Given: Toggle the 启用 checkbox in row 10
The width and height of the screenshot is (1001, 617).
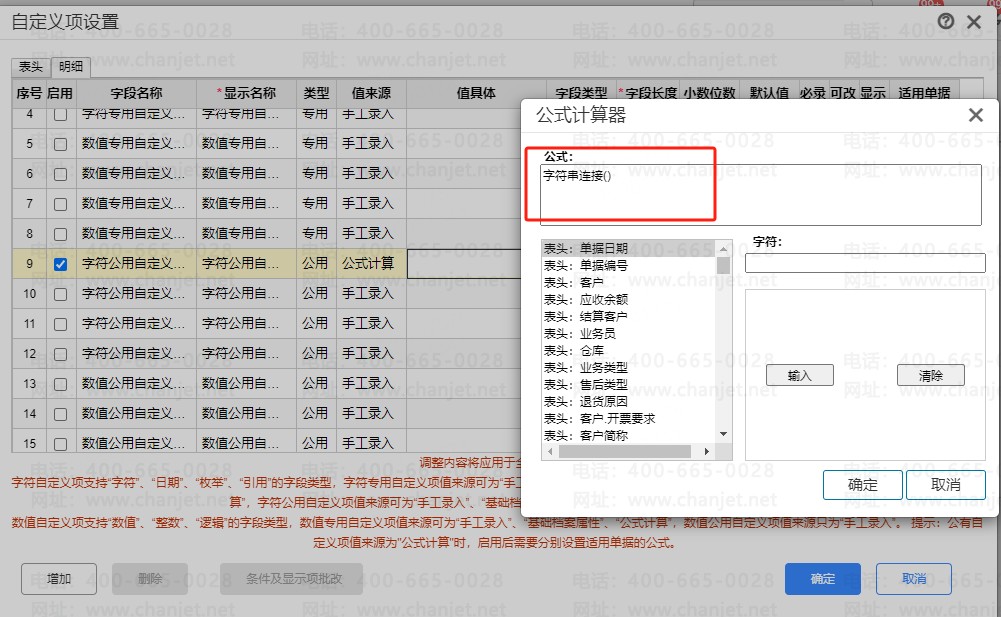Looking at the screenshot, I should tap(61, 294).
